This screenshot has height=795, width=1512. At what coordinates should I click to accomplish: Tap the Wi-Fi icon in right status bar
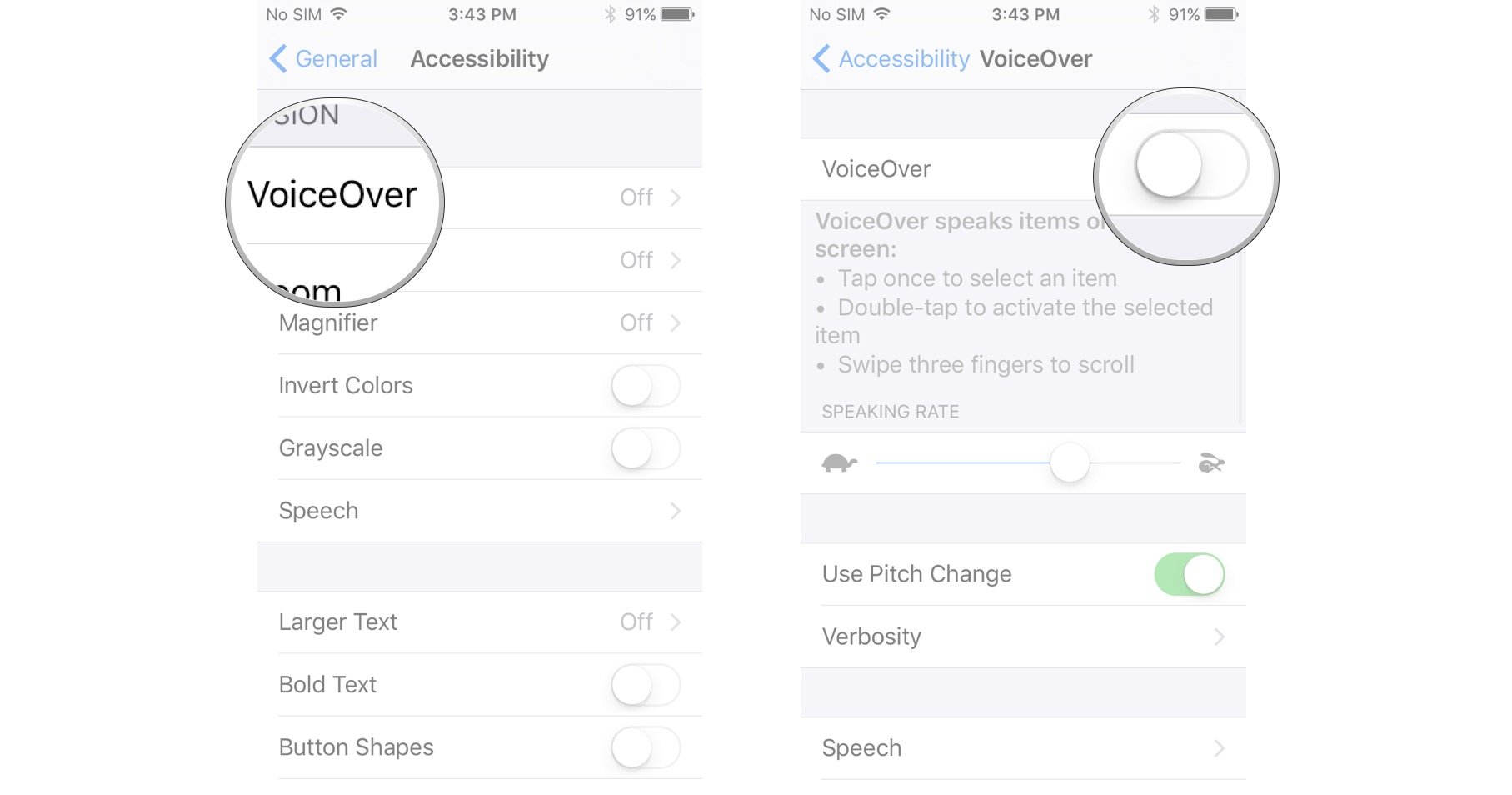pyautogui.click(x=881, y=14)
